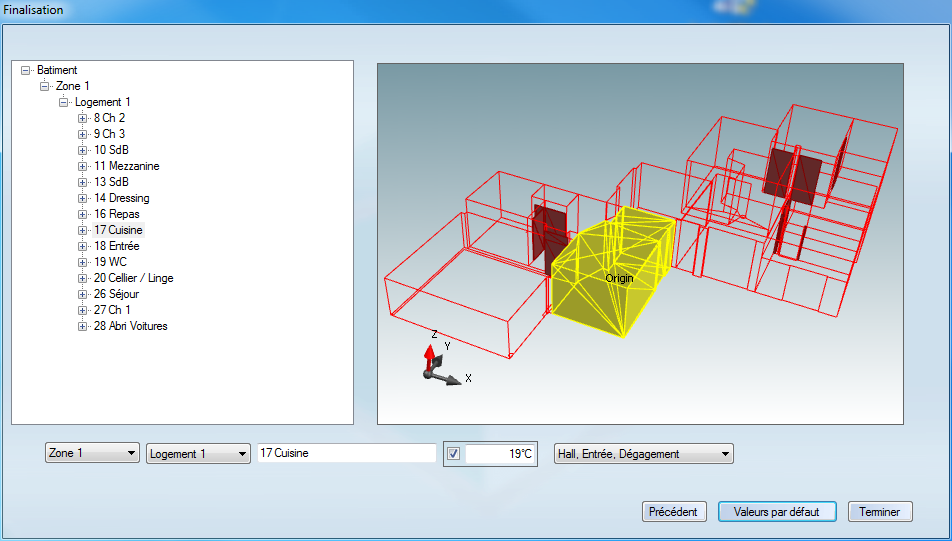952x541 pixels.
Task: Edit the 19°C temperature field
Action: [x=500, y=454]
